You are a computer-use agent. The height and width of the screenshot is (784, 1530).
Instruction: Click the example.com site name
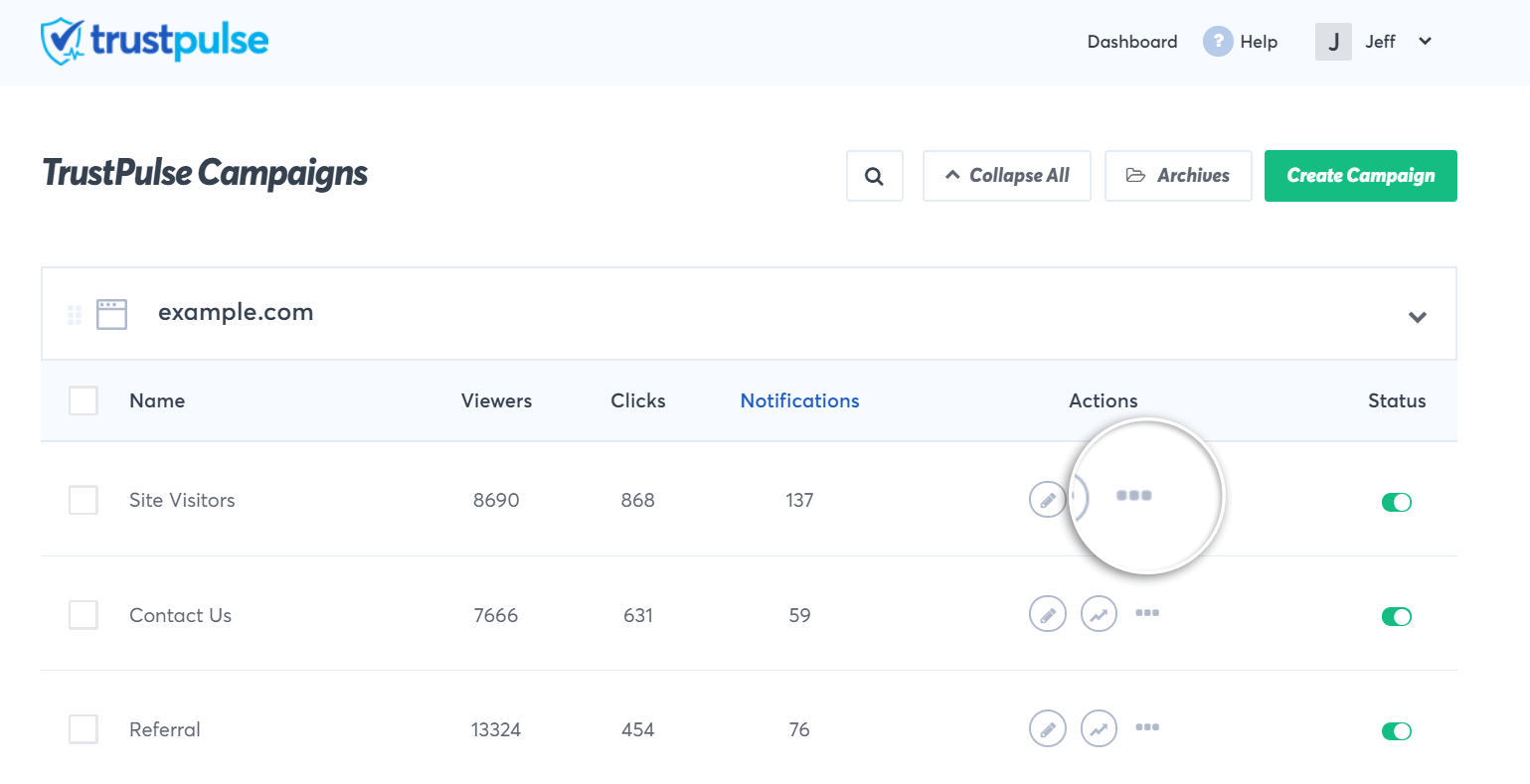(236, 313)
